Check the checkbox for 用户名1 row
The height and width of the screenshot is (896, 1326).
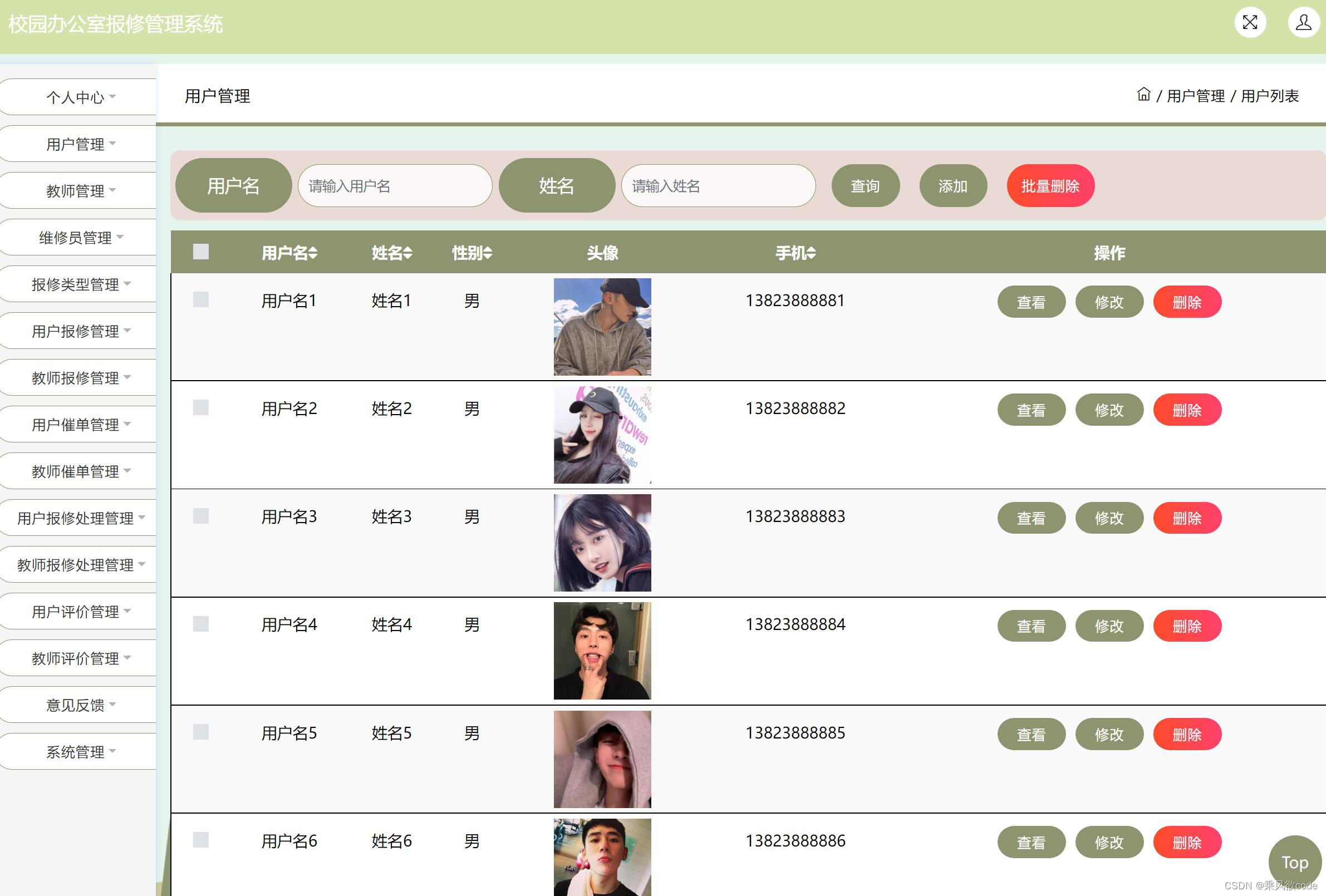[x=201, y=299]
